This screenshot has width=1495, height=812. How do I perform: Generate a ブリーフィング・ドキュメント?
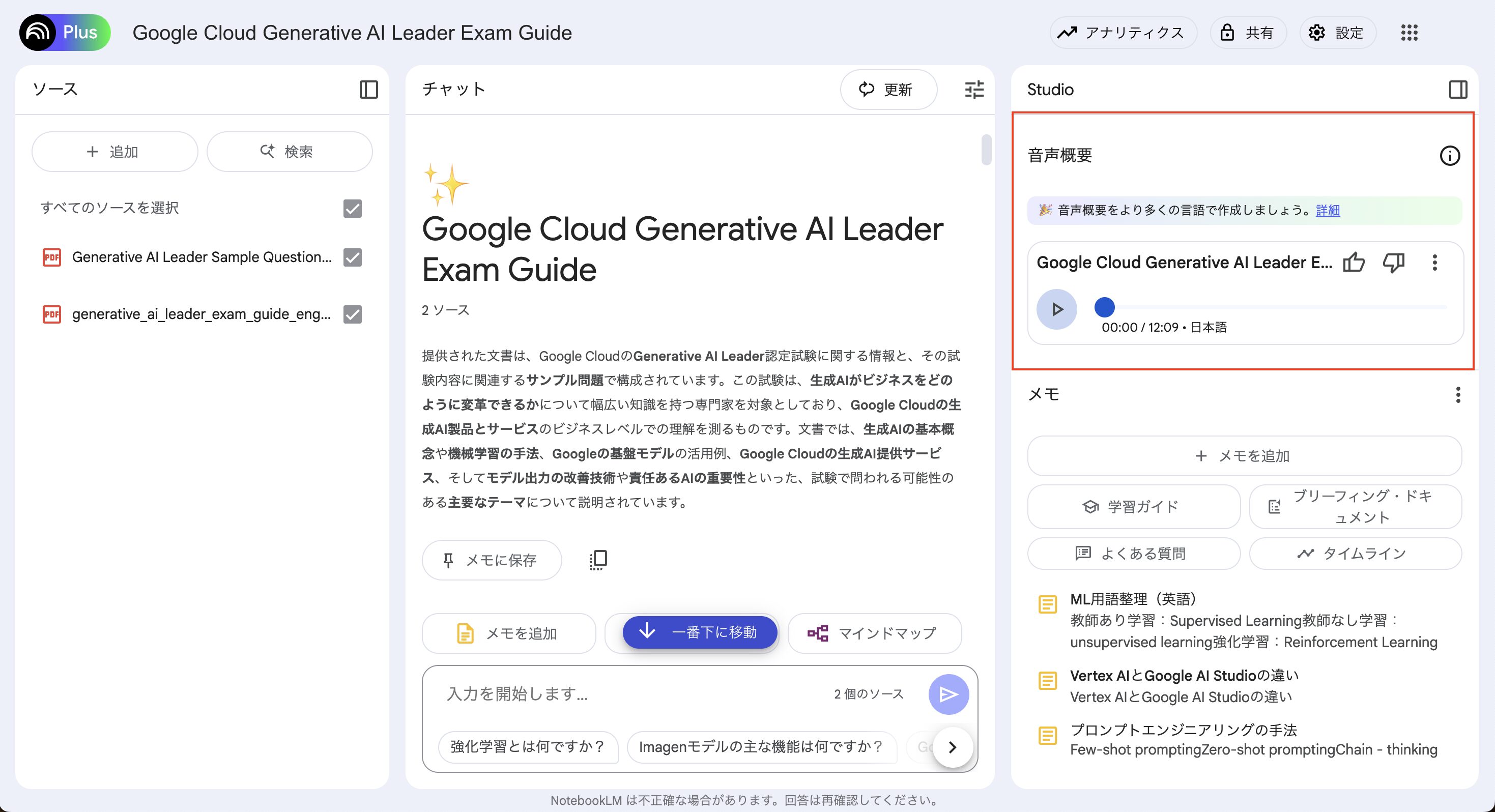(x=1355, y=507)
